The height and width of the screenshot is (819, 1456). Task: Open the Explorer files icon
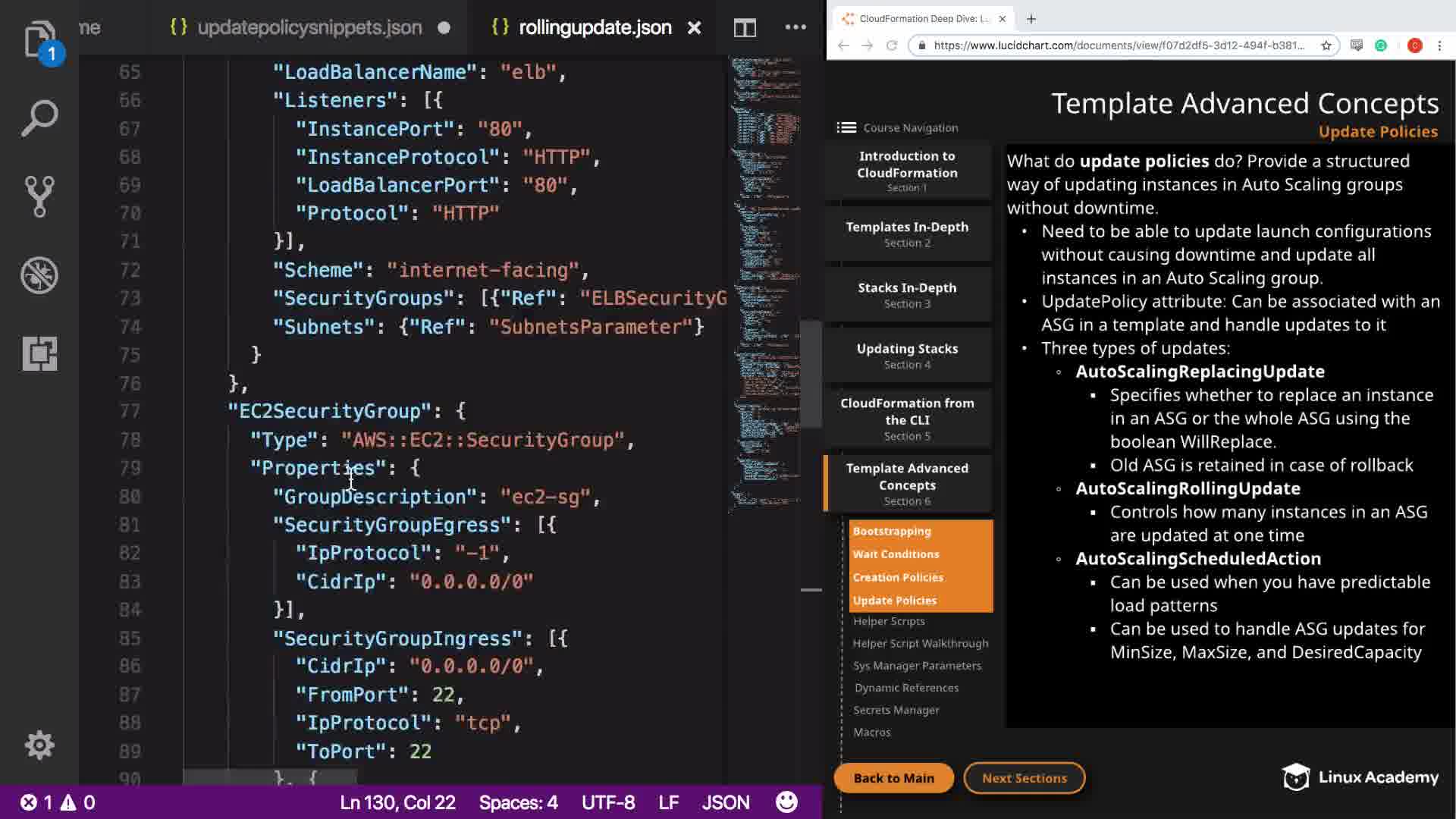point(39,39)
